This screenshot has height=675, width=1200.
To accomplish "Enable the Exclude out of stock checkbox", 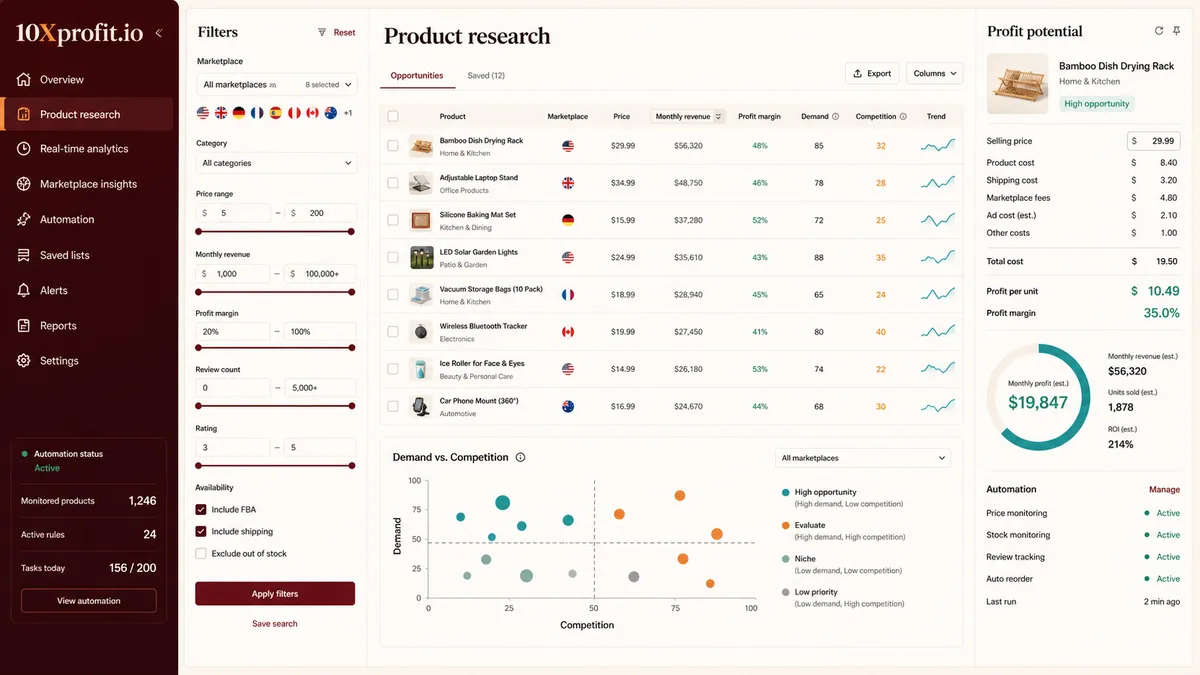I will click(x=201, y=554).
